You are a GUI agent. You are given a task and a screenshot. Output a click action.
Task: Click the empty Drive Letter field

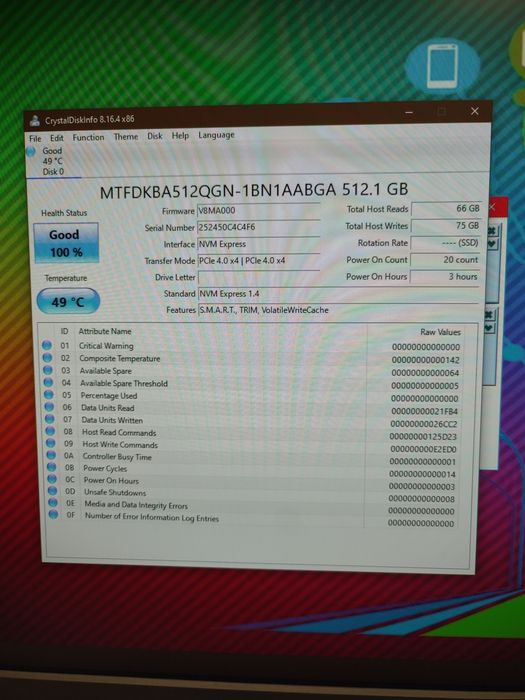(x=258, y=277)
